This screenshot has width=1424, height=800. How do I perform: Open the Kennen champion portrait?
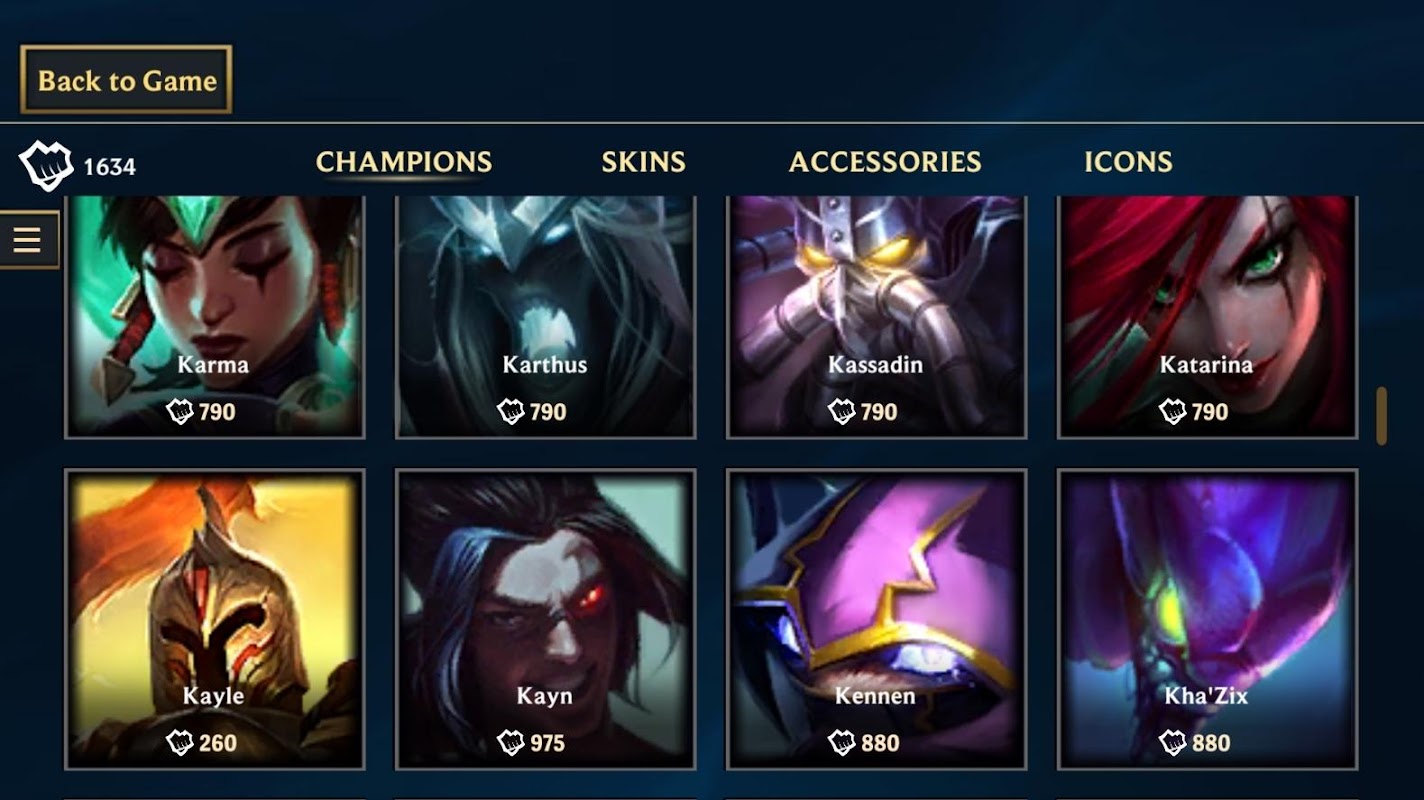tap(876, 619)
